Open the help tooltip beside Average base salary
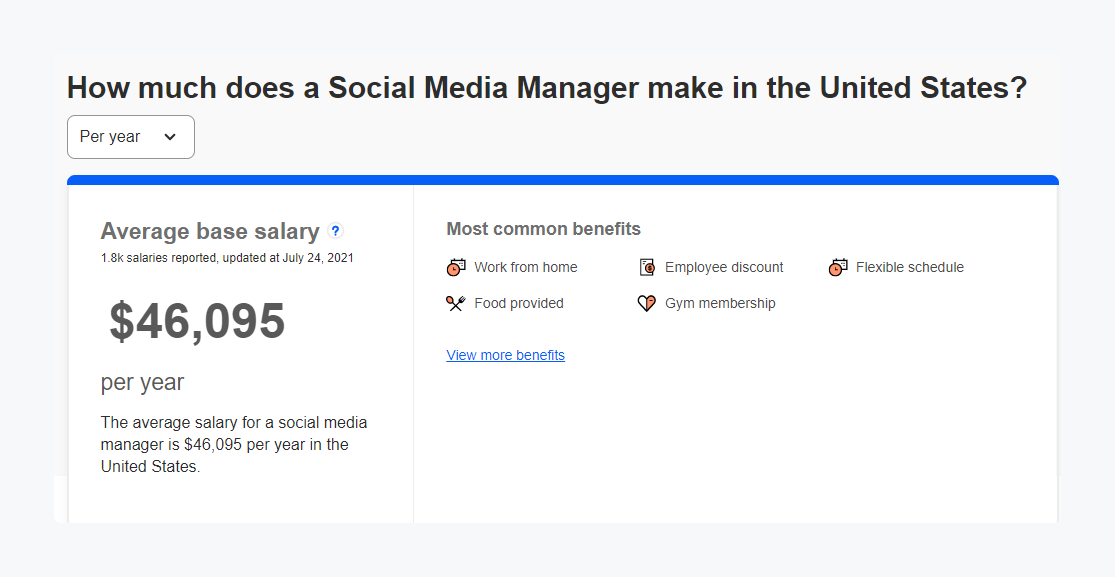Image resolution: width=1115 pixels, height=577 pixels. coord(336,231)
